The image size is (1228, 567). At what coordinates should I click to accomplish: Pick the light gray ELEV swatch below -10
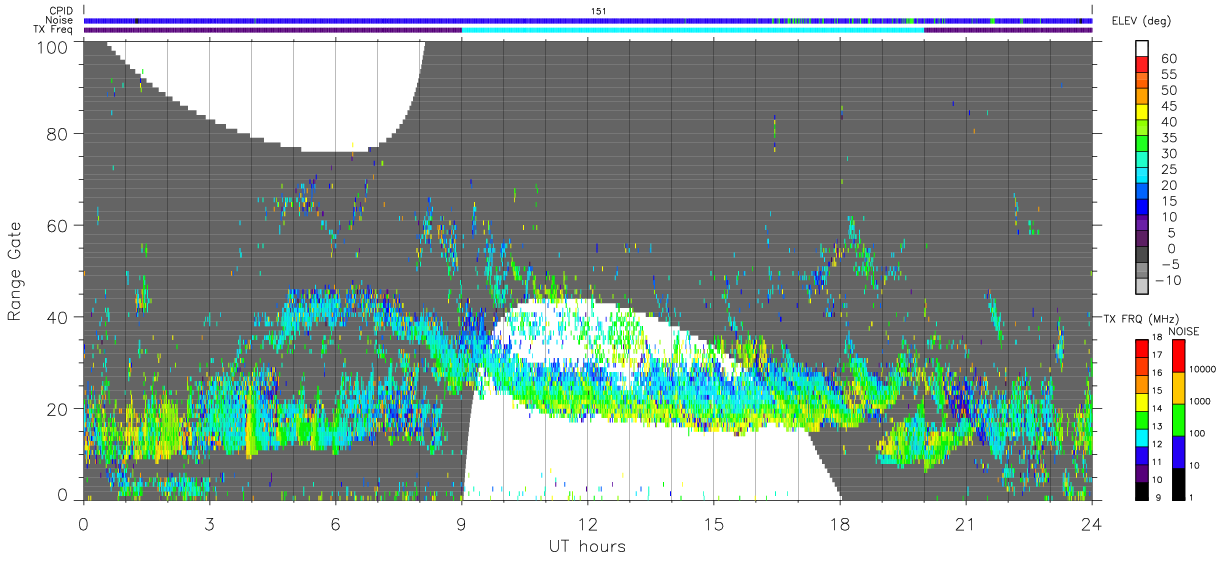1142,287
